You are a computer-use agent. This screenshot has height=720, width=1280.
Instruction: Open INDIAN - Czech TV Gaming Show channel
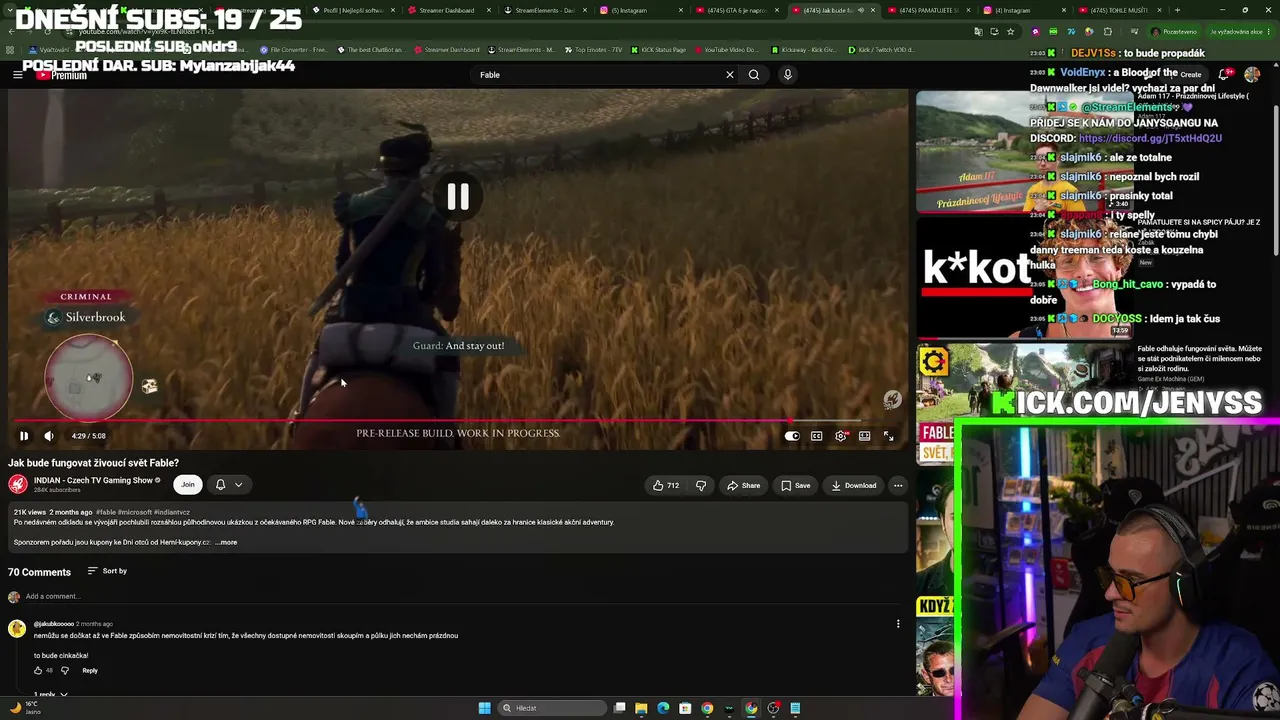pyautogui.click(x=93, y=481)
